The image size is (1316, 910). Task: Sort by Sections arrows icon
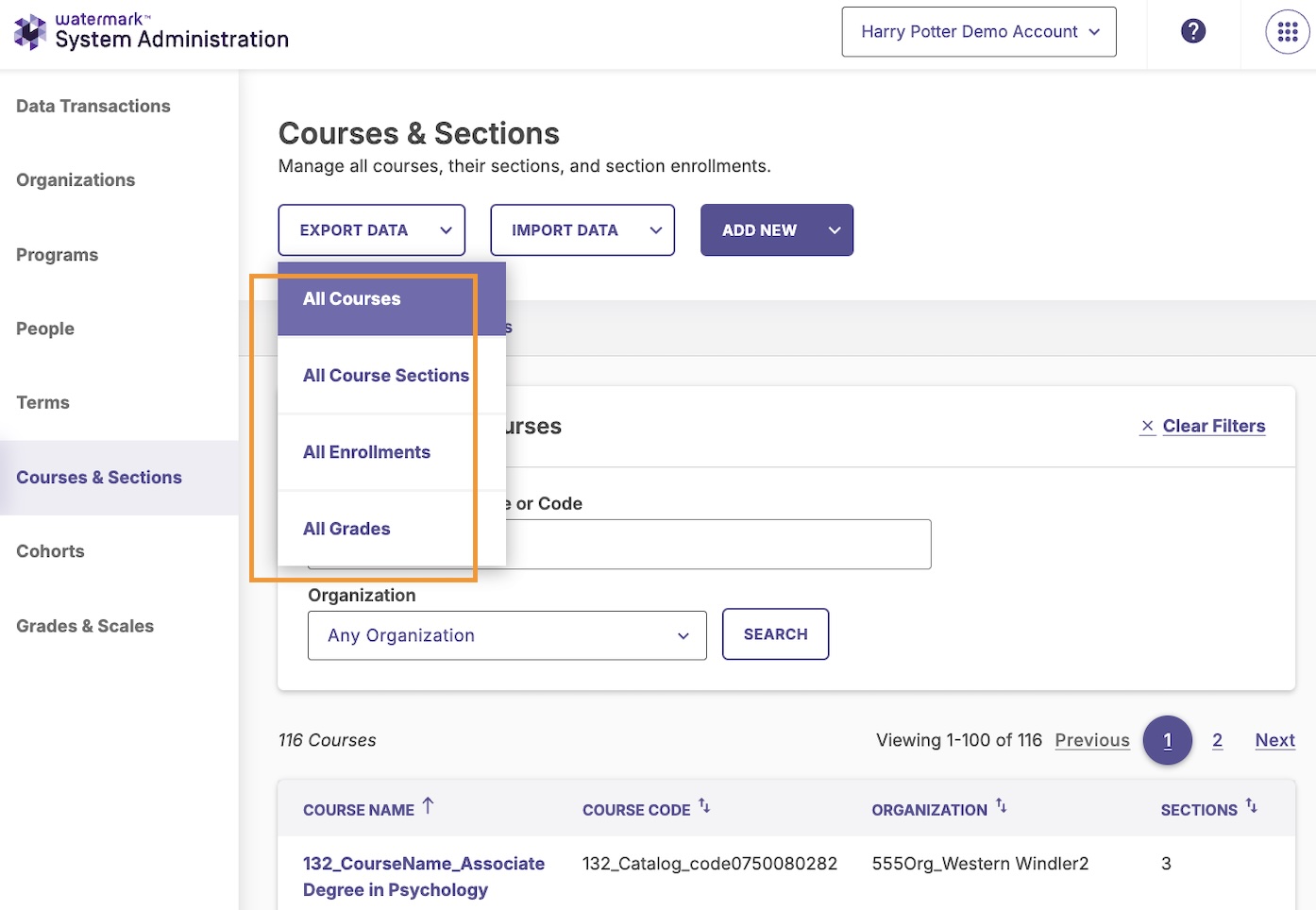(1251, 806)
